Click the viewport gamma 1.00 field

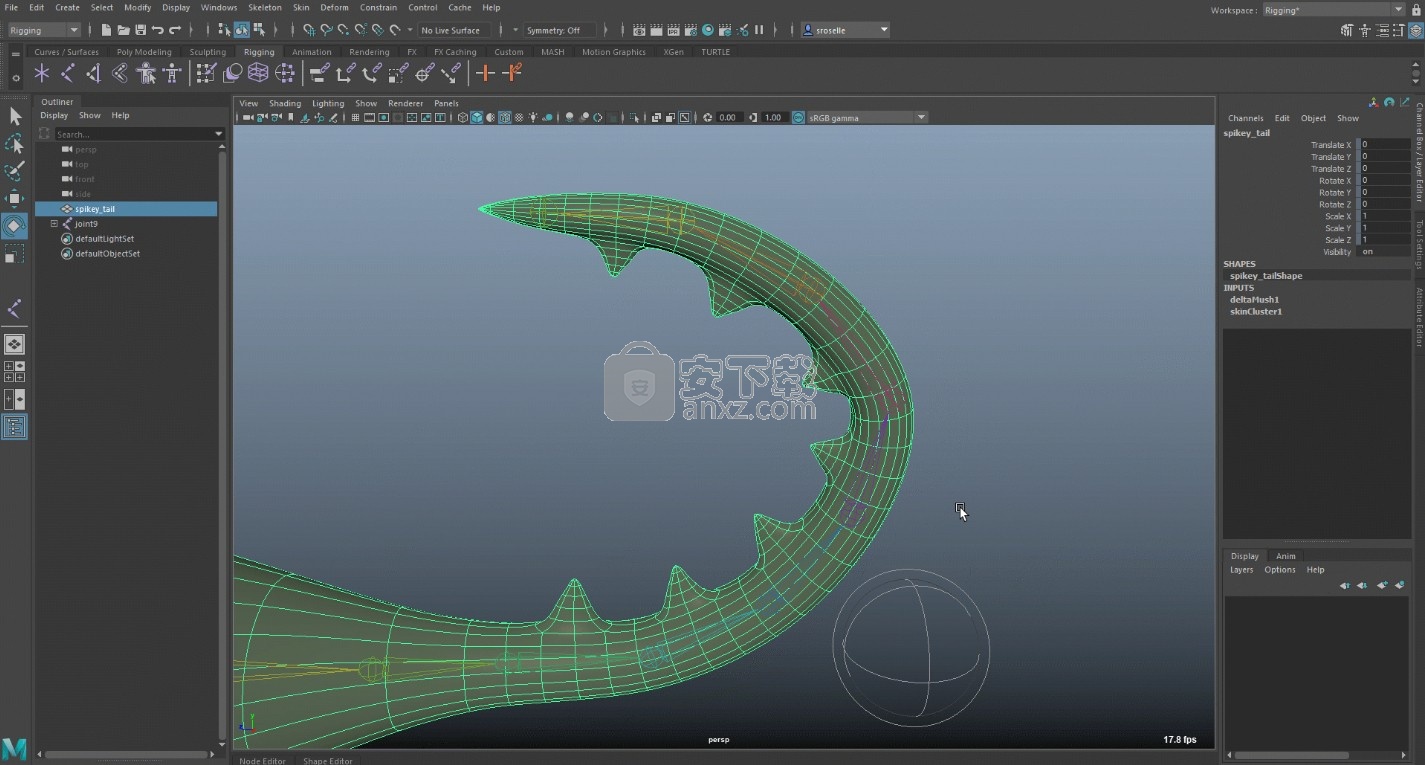point(773,118)
